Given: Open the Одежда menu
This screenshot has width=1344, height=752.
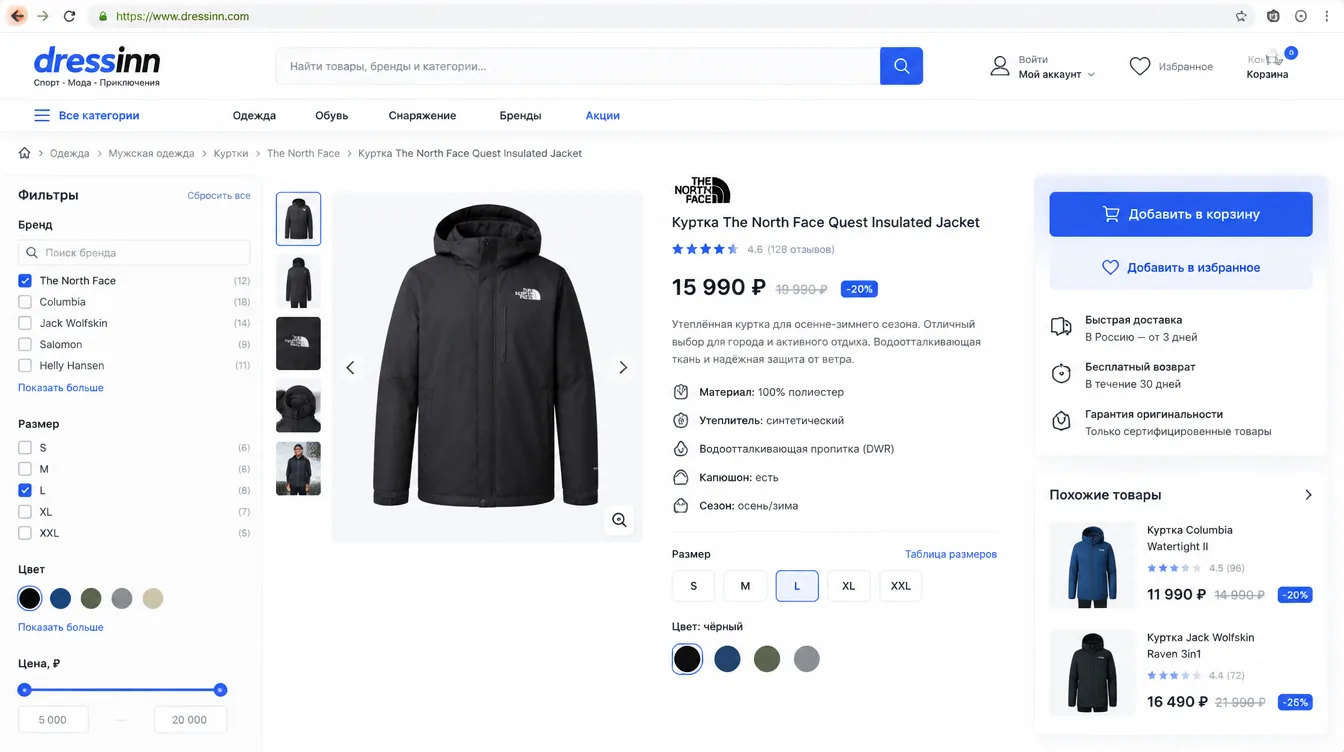Looking at the screenshot, I should coord(254,115).
